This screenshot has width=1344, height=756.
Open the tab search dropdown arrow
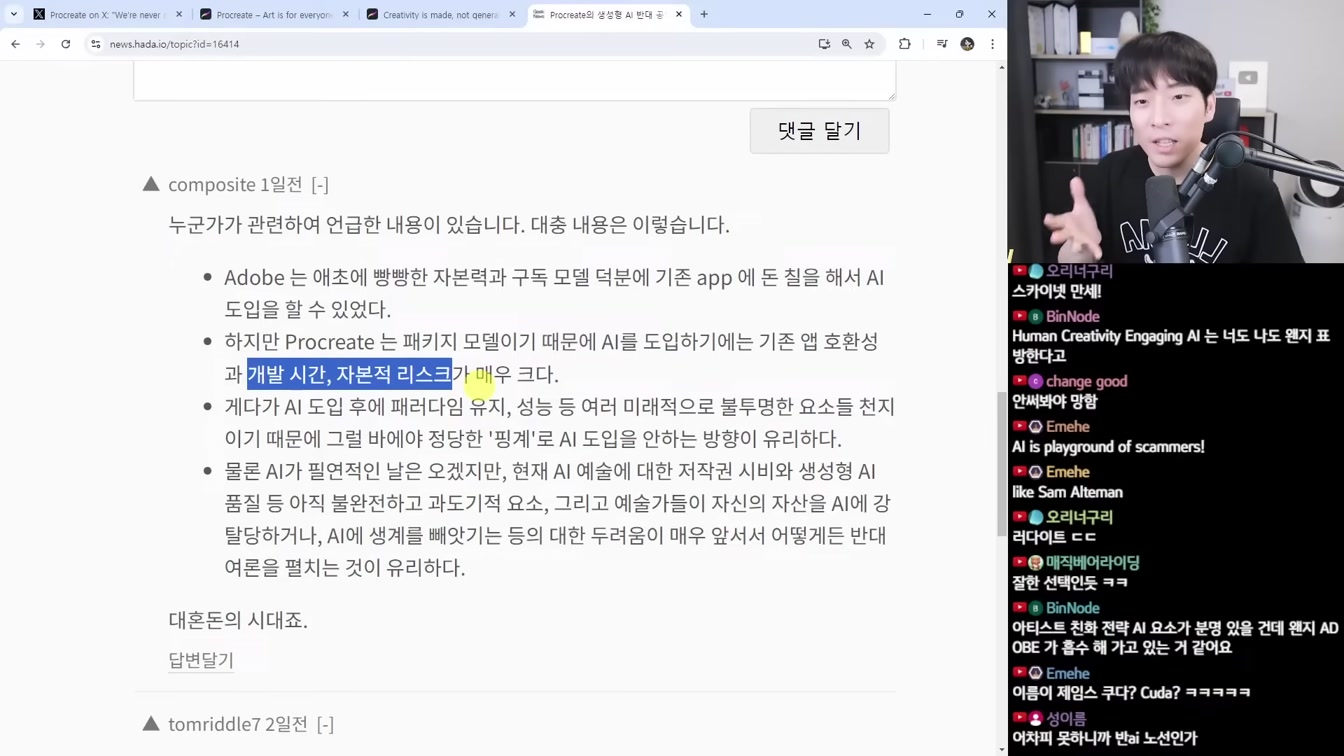14,14
